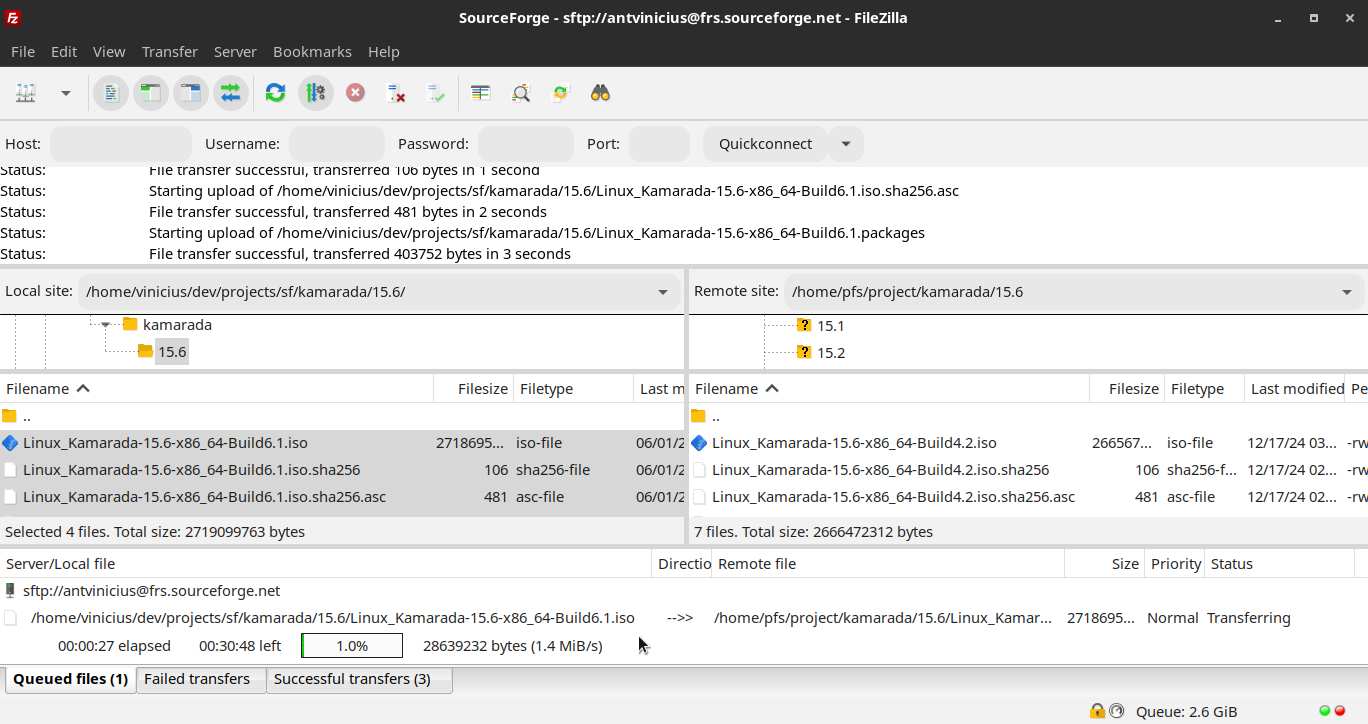The image size is (1368, 724).
Task: Toggle directory comparison
Action: (521, 93)
